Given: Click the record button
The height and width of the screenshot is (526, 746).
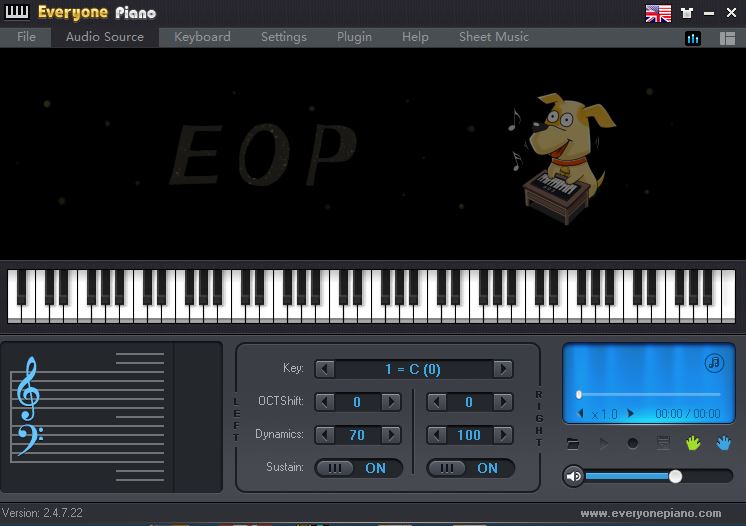Looking at the screenshot, I should pos(632,444).
